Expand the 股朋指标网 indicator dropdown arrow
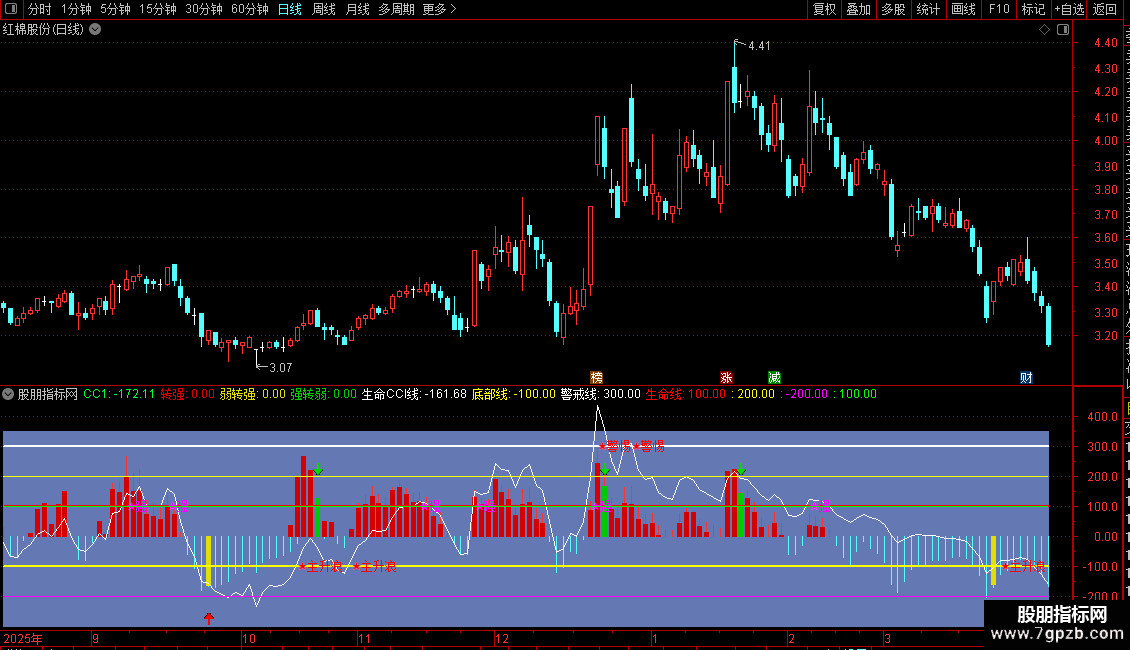1130x650 pixels. pos(8,394)
